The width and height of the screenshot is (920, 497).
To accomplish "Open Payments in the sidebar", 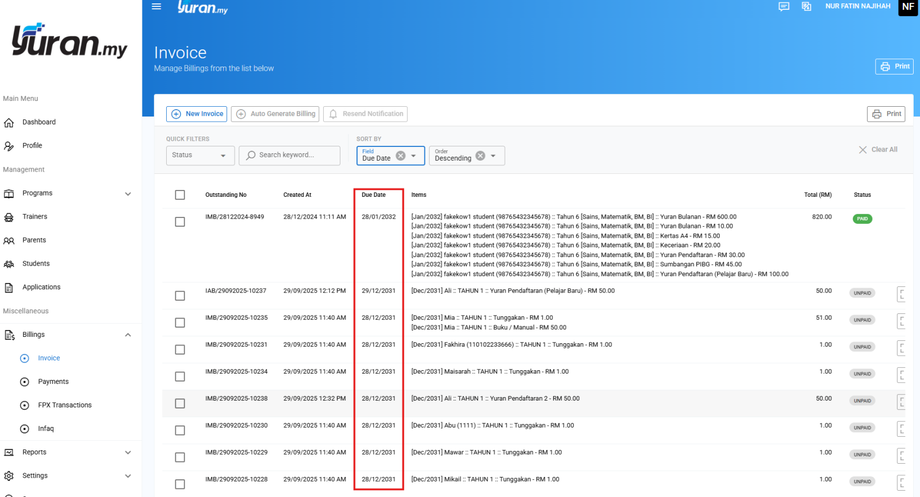I will pos(53,382).
